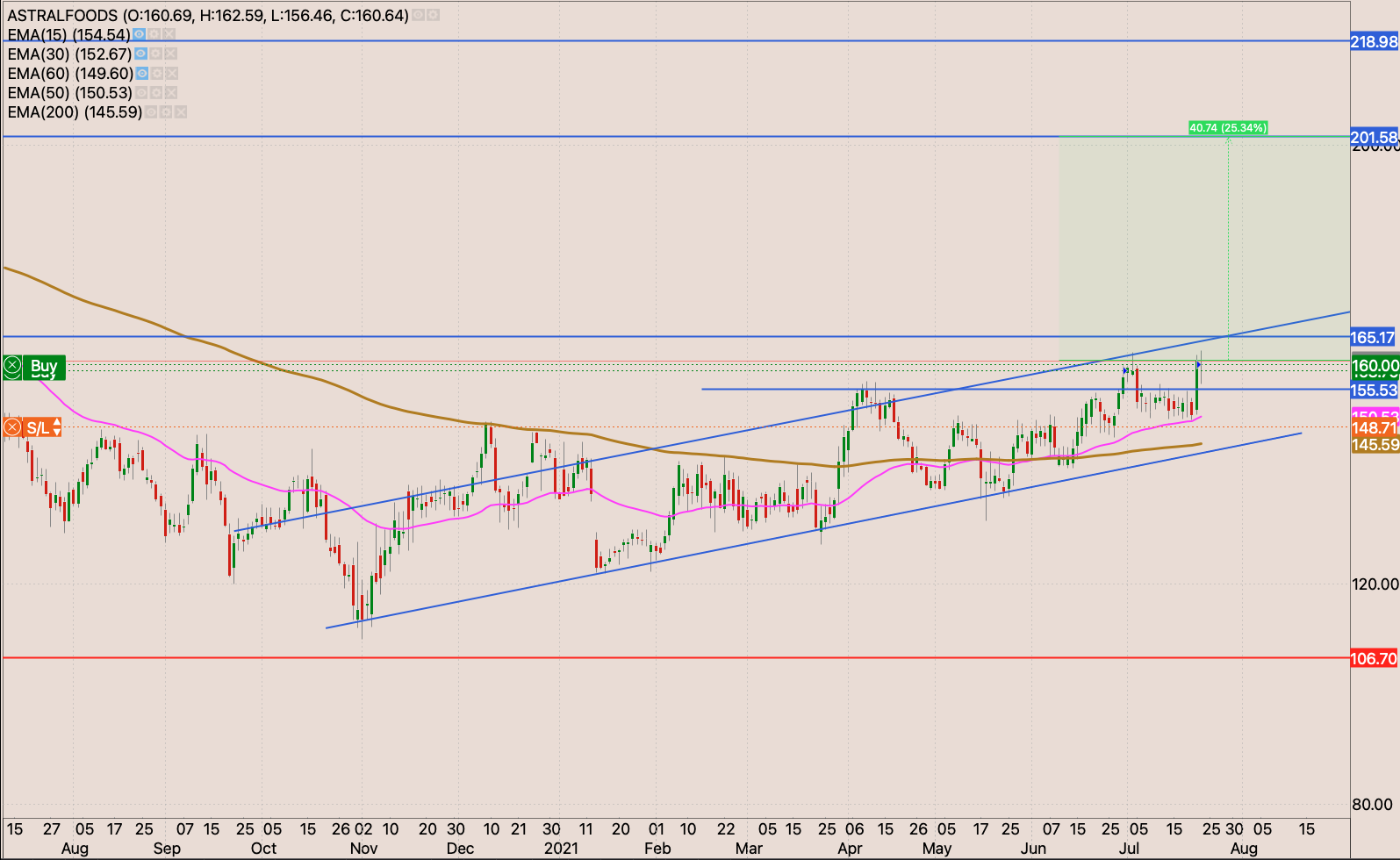Select the 218.98 horizontal line price tag
Viewport: 1400px width, 860px height.
(x=1373, y=41)
